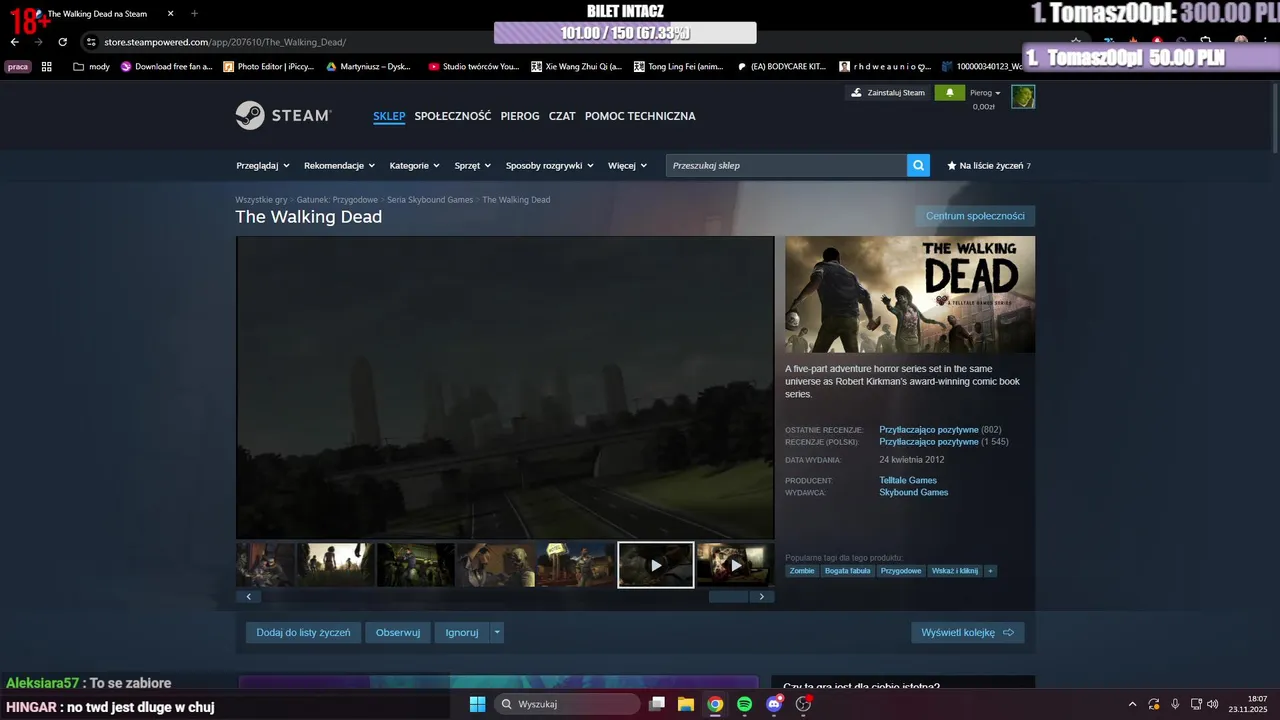
Task: Click the Steam logo in the header
Action: pyautogui.click(x=283, y=116)
